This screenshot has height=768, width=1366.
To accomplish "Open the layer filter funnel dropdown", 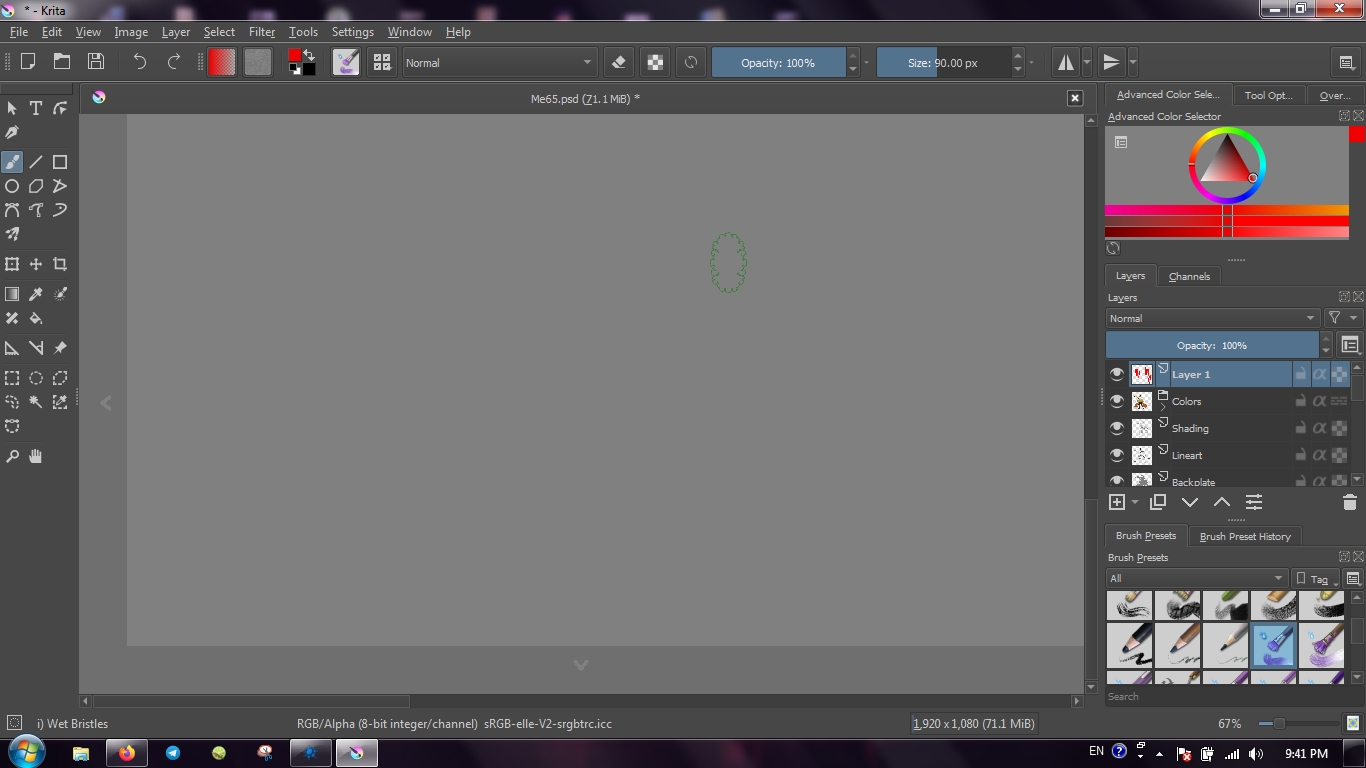I will click(x=1343, y=318).
